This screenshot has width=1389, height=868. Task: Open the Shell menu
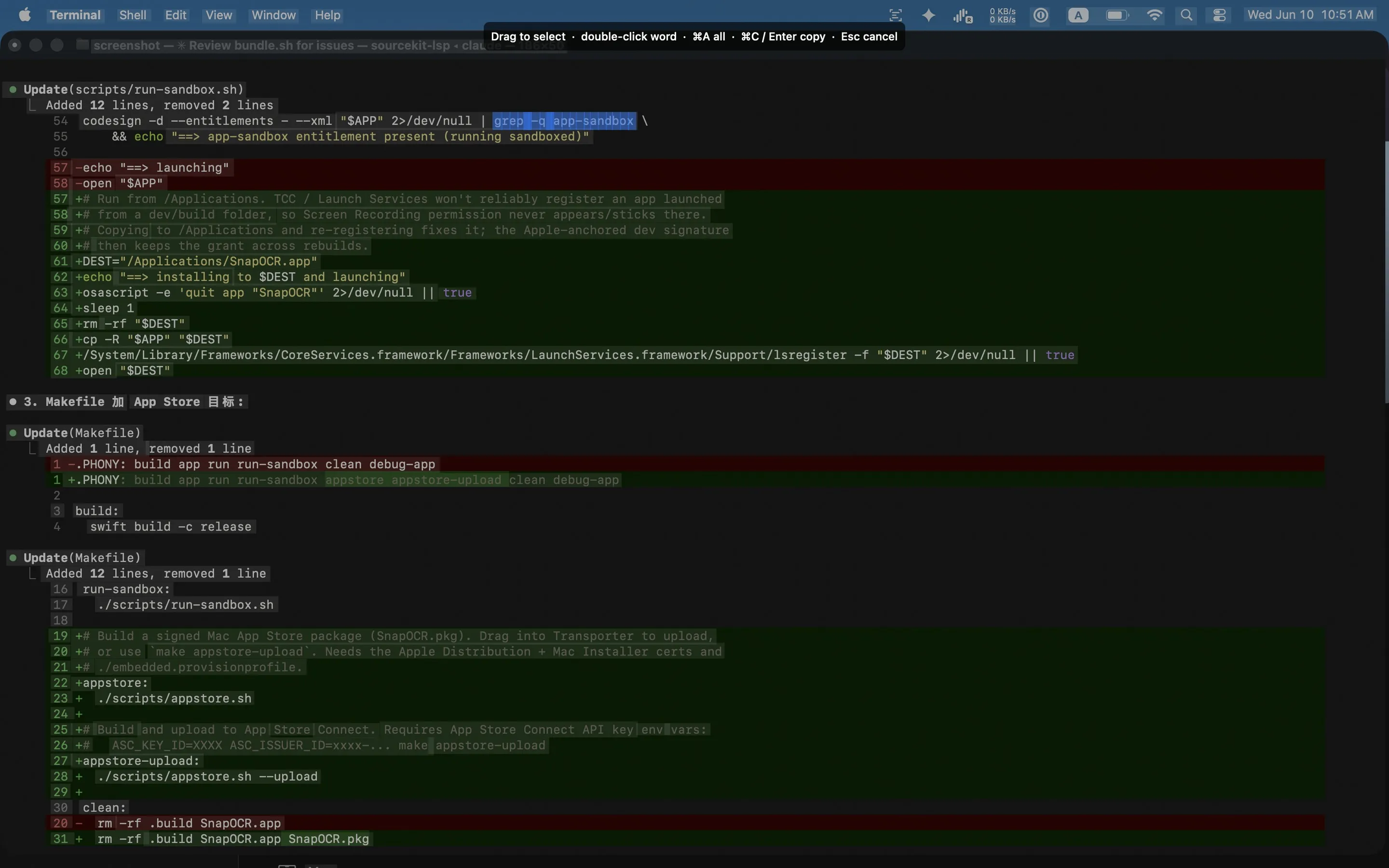pyautogui.click(x=133, y=15)
